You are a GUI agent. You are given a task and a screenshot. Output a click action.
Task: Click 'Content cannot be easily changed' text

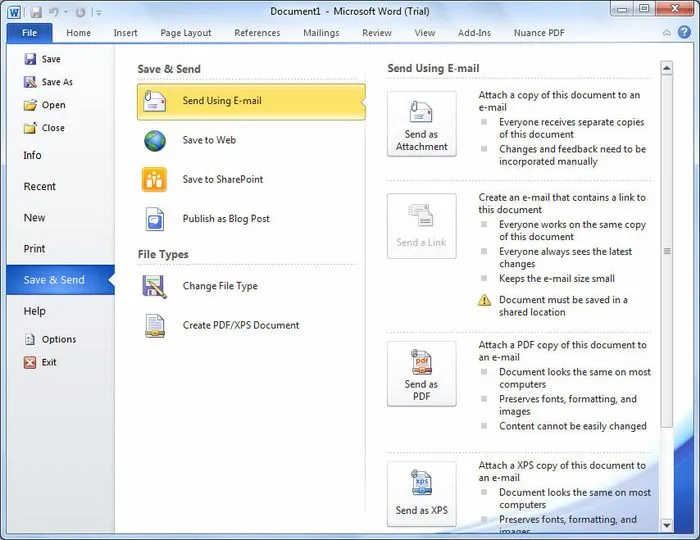pyautogui.click(x=573, y=426)
